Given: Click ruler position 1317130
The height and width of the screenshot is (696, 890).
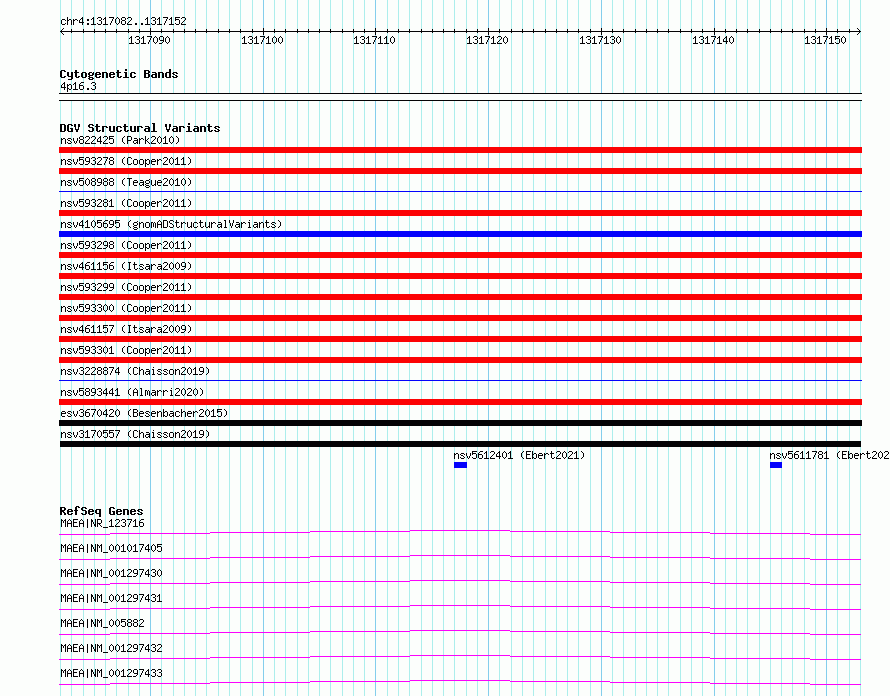Looking at the screenshot, I should click(x=600, y=40).
